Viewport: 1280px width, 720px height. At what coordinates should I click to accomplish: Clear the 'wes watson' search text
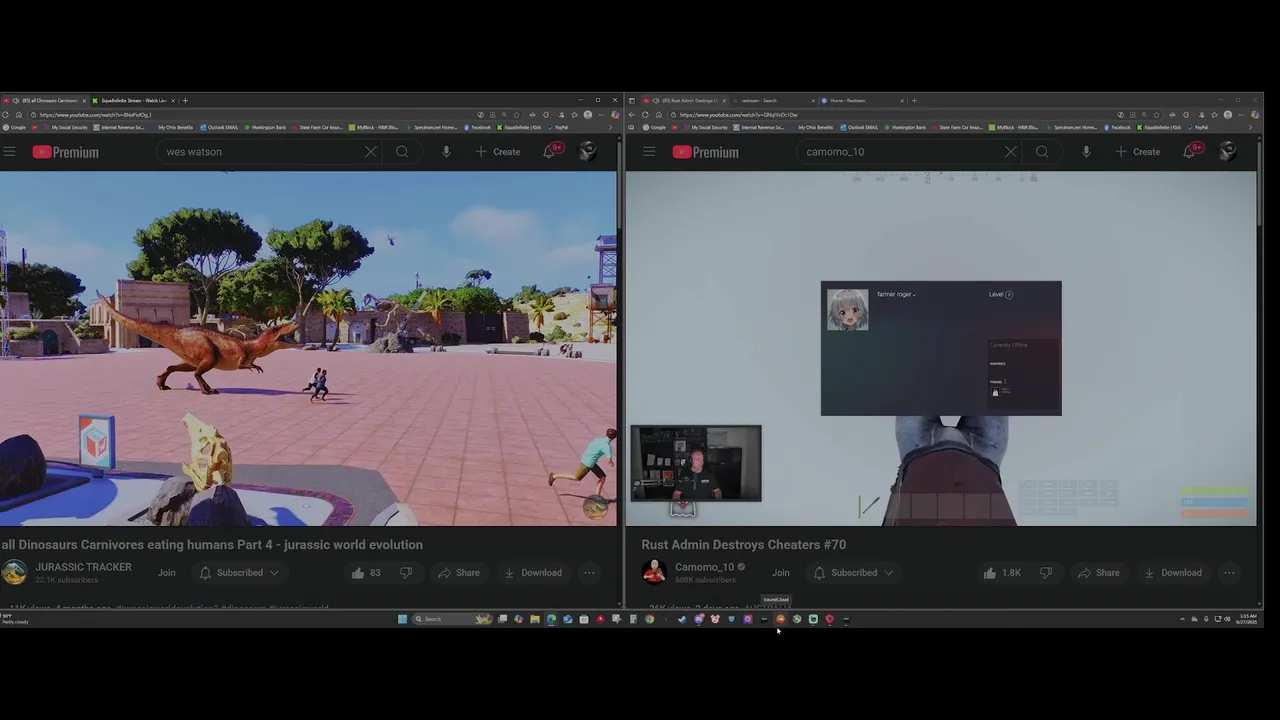click(371, 152)
